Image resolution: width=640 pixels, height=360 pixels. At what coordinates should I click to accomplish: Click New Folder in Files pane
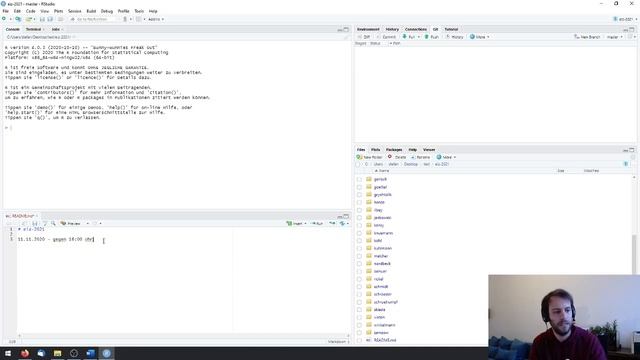[369, 157]
